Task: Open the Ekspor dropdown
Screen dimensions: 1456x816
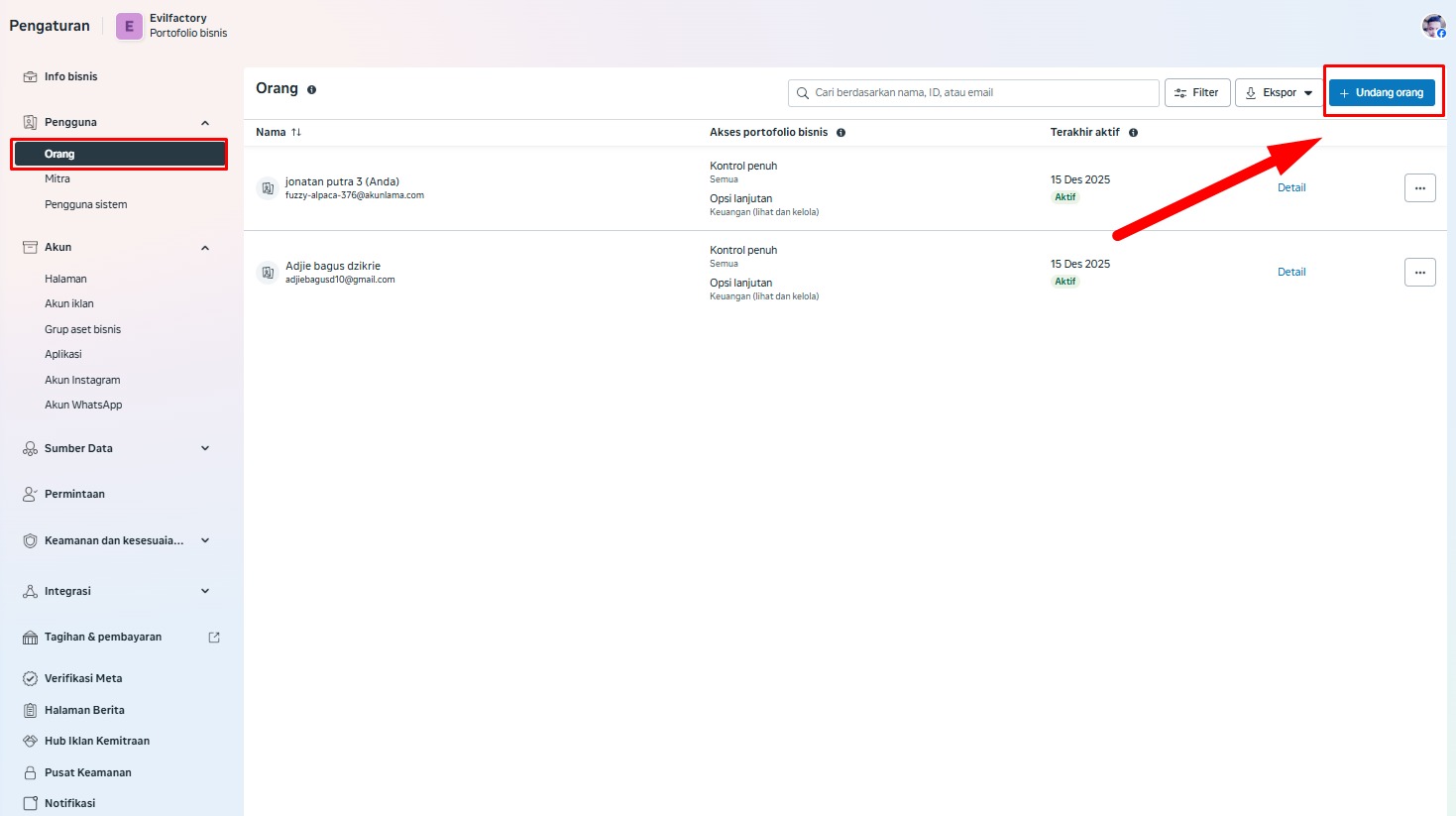Action: 1279,93
